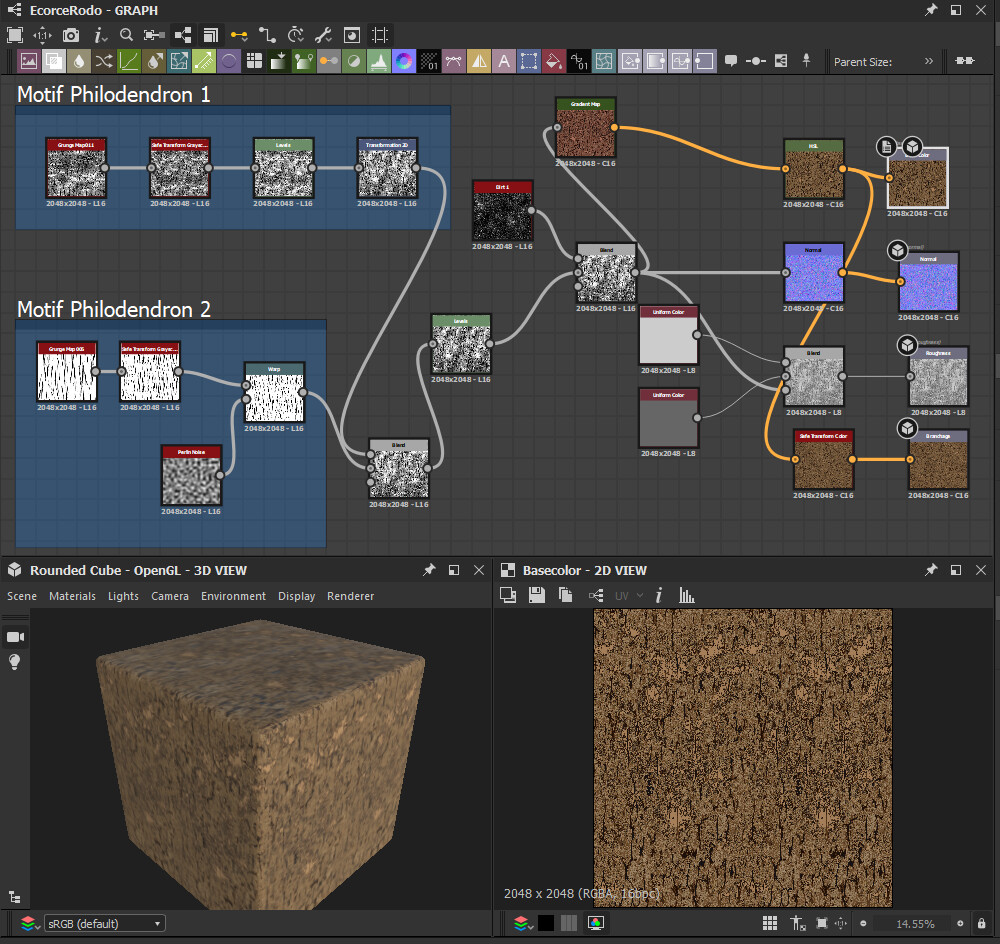This screenshot has width=1000, height=944.
Task: Select the Blend node tool in toolbar
Action: 53,60
